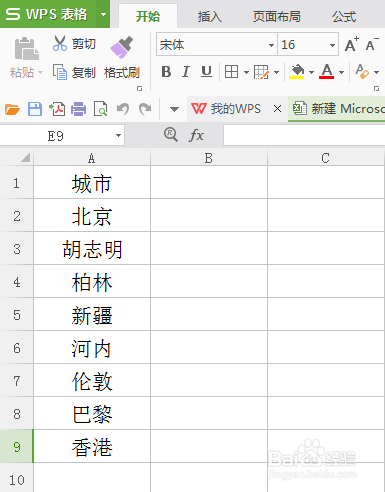The image size is (385, 492).
Task: Print the spreadsheet
Action: point(79,109)
